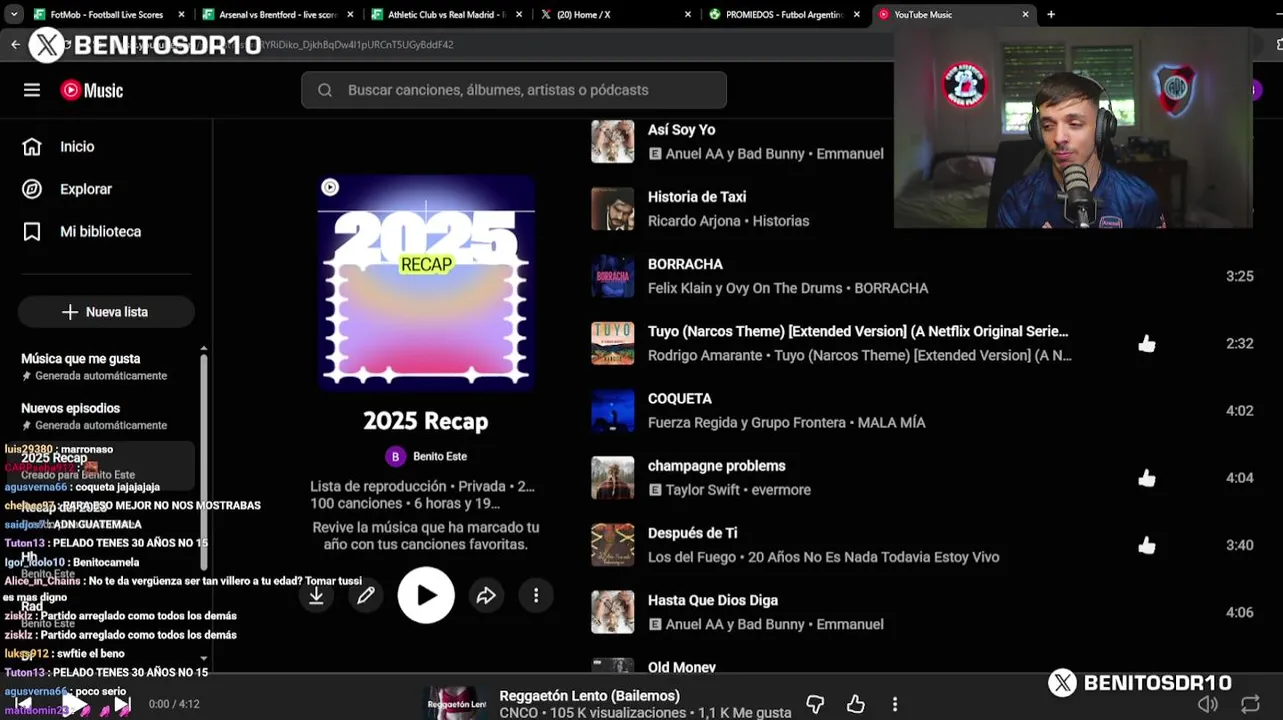The width and height of the screenshot is (1283, 720).
Task: Select Después de Ti song title
Action: point(692,533)
